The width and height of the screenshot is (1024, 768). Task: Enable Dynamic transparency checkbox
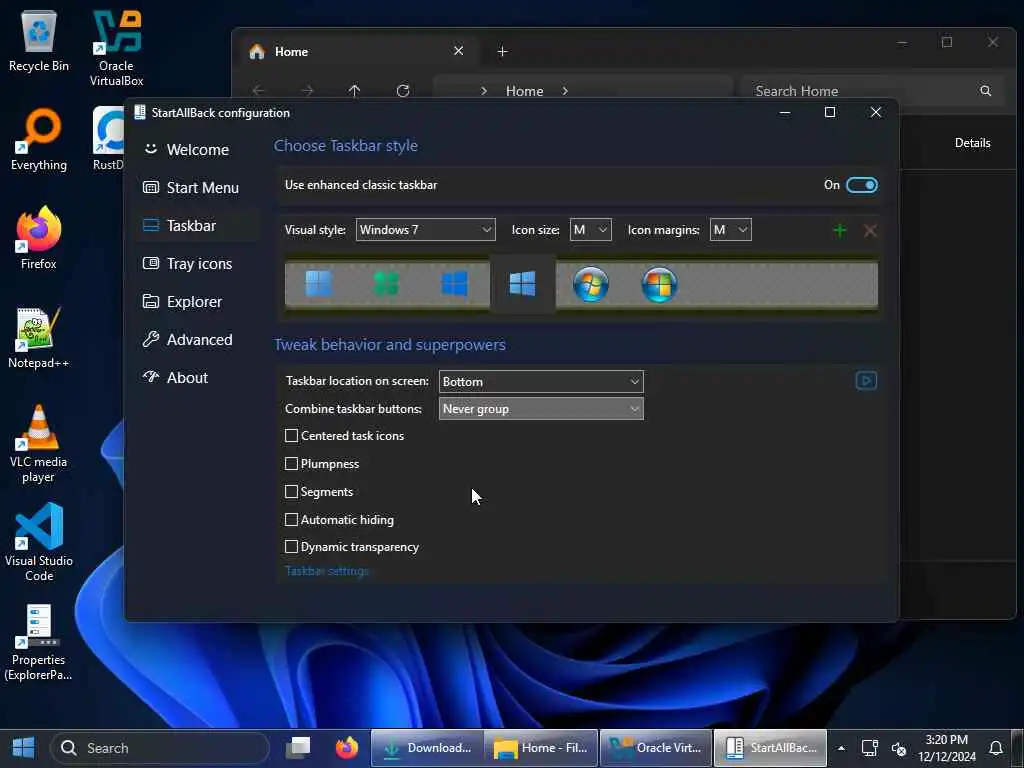[x=291, y=547]
